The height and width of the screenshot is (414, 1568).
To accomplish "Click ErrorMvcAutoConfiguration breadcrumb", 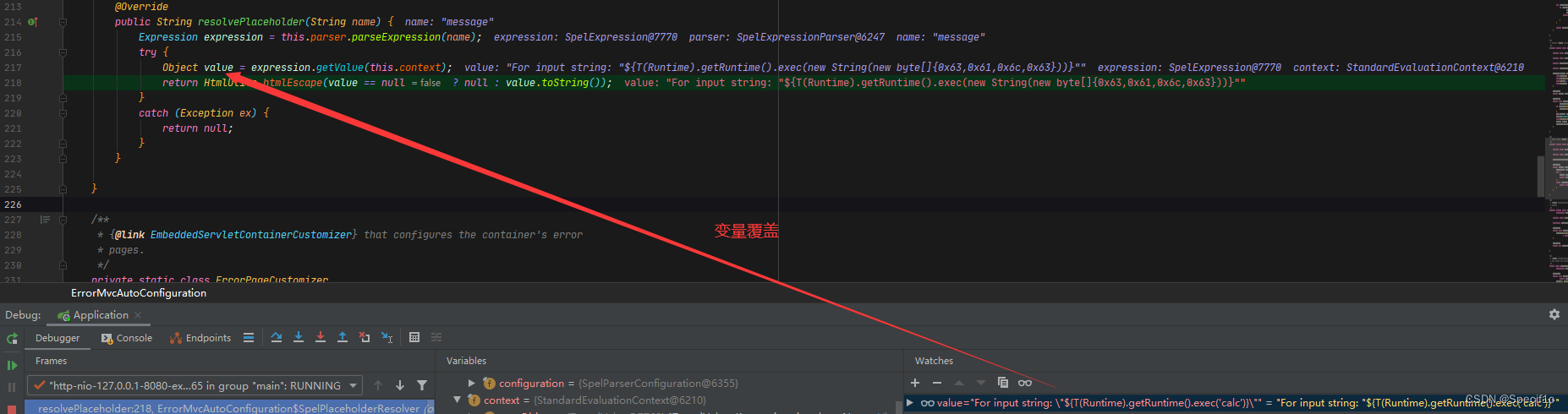I will point(139,293).
